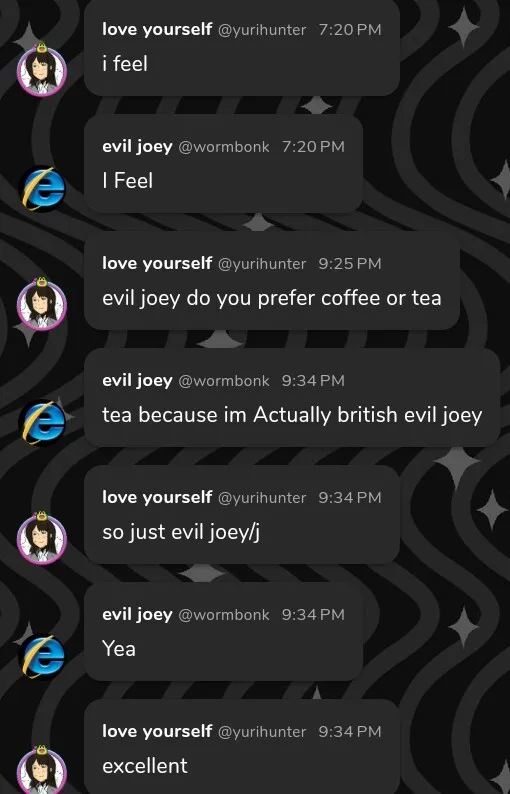Click Internet Explorer avatar beside british tea reply
510x794 pixels.
tap(43, 422)
